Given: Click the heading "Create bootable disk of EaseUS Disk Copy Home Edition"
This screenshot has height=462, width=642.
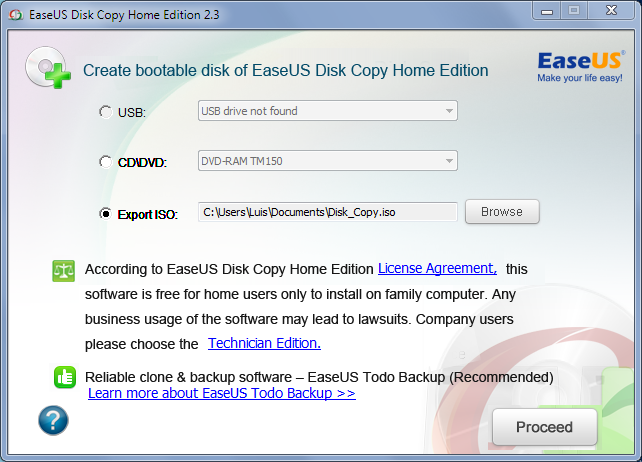Looking at the screenshot, I should pyautogui.click(x=286, y=70).
